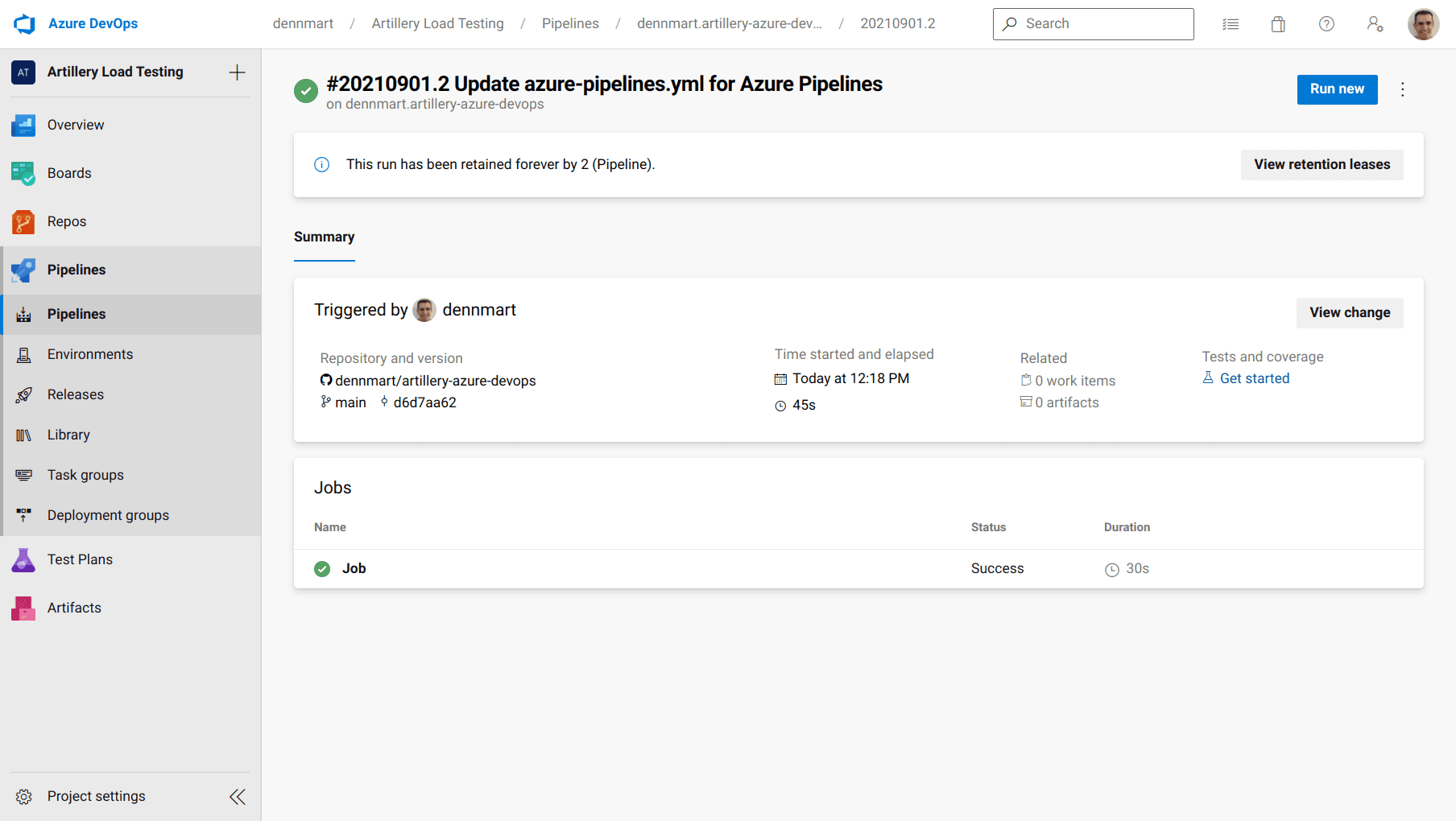
Task: Open View retention leases
Action: pos(1322,164)
